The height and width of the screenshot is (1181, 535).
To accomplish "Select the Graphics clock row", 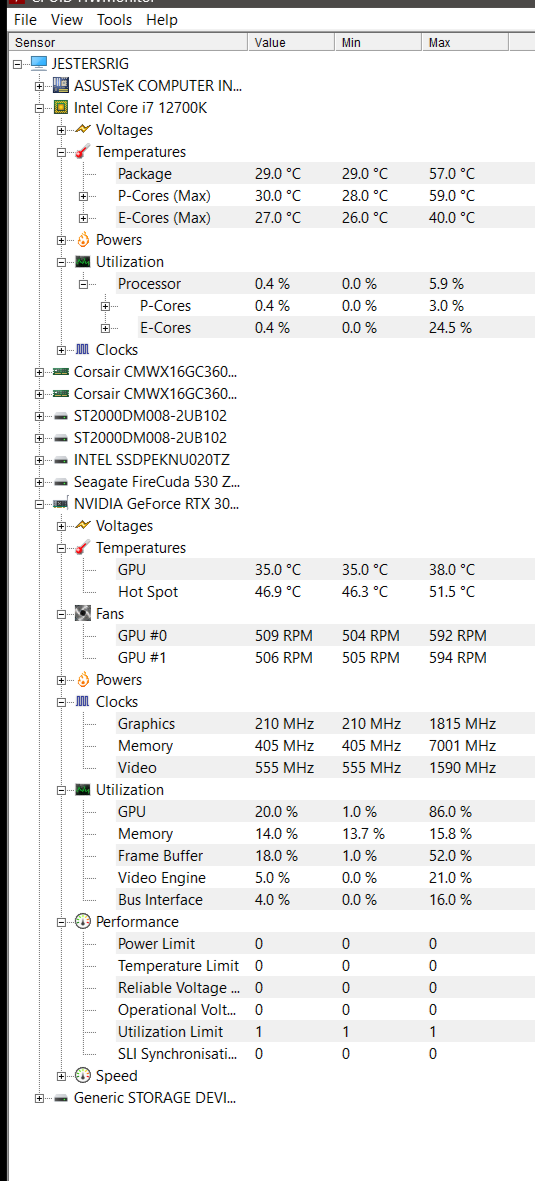I will click(325, 724).
